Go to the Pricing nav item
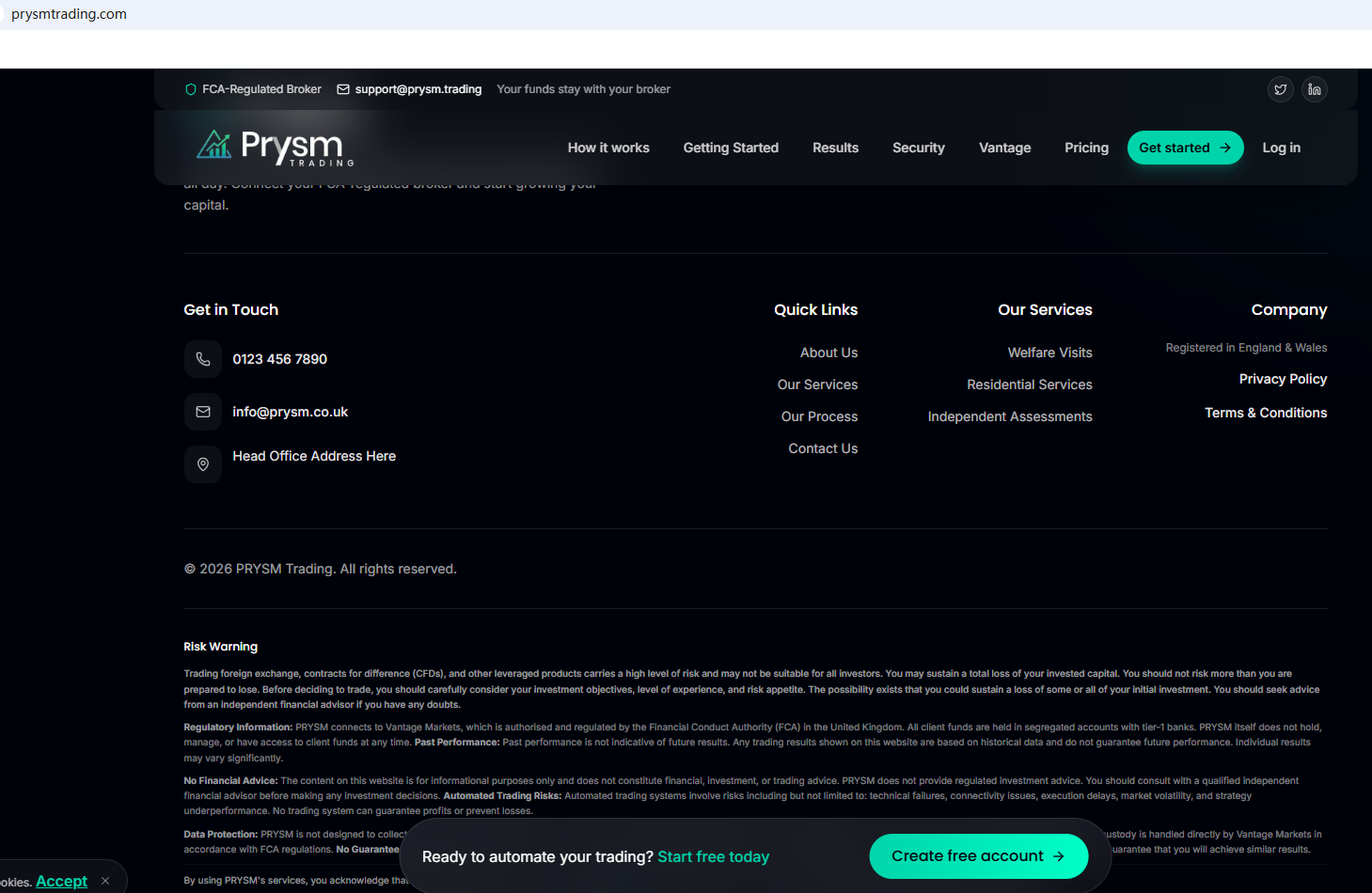The image size is (1372, 893). point(1086,148)
